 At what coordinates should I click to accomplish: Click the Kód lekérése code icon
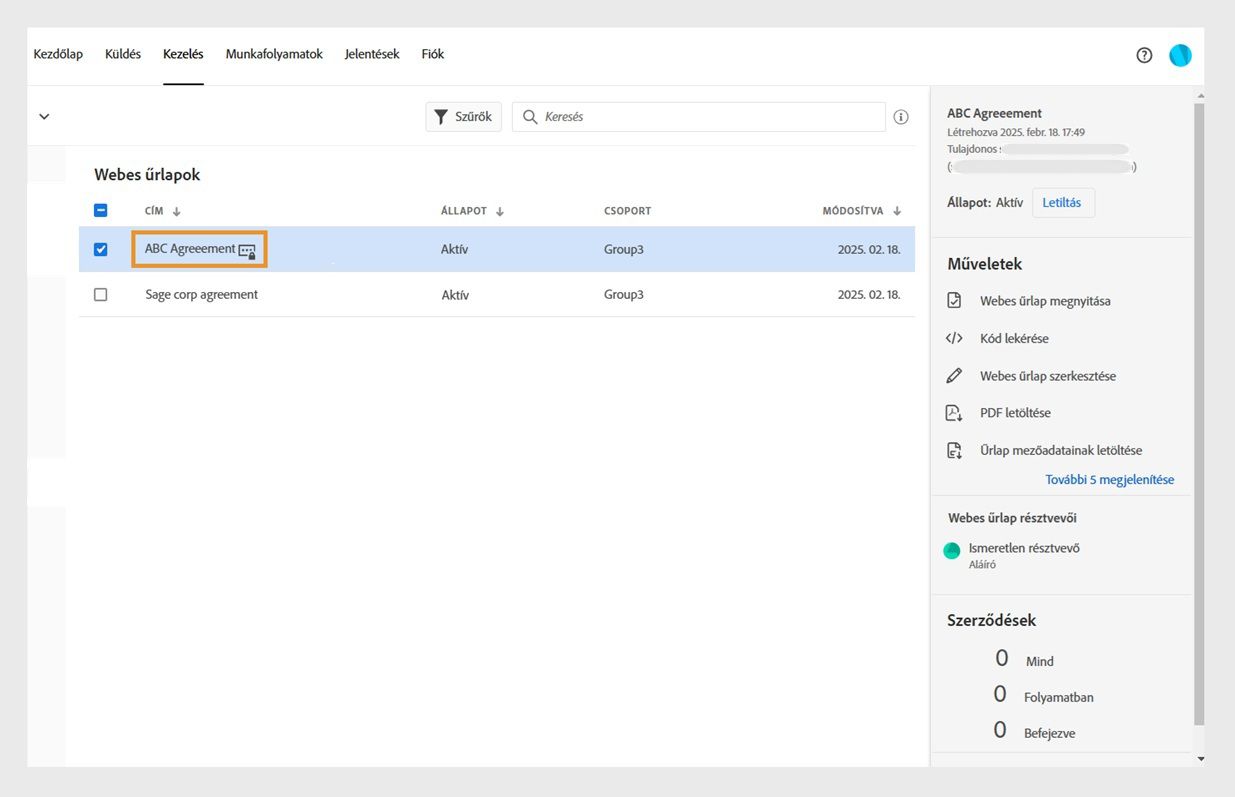[x=954, y=338]
